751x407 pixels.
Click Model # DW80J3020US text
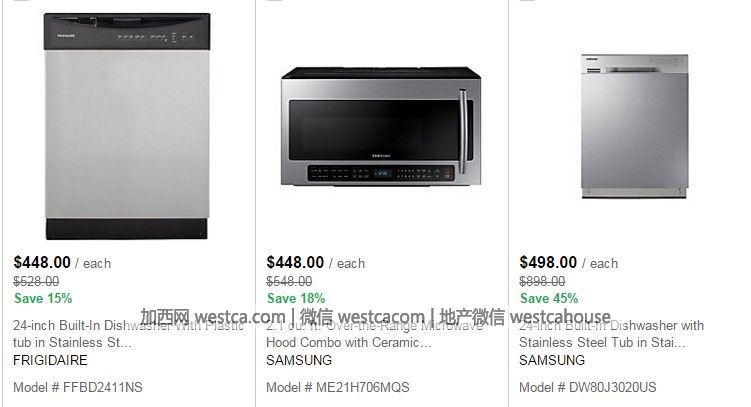pyautogui.click(x=588, y=387)
